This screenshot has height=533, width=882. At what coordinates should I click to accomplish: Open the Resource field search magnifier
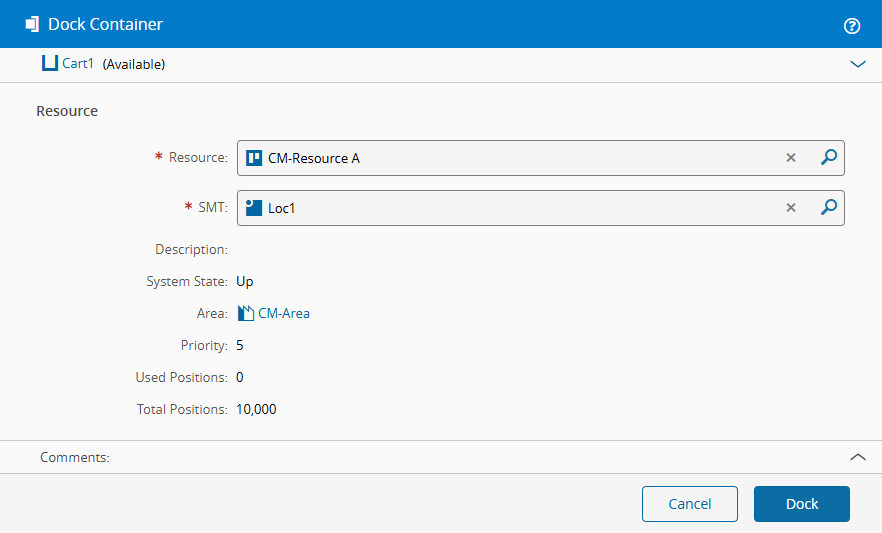tap(828, 158)
